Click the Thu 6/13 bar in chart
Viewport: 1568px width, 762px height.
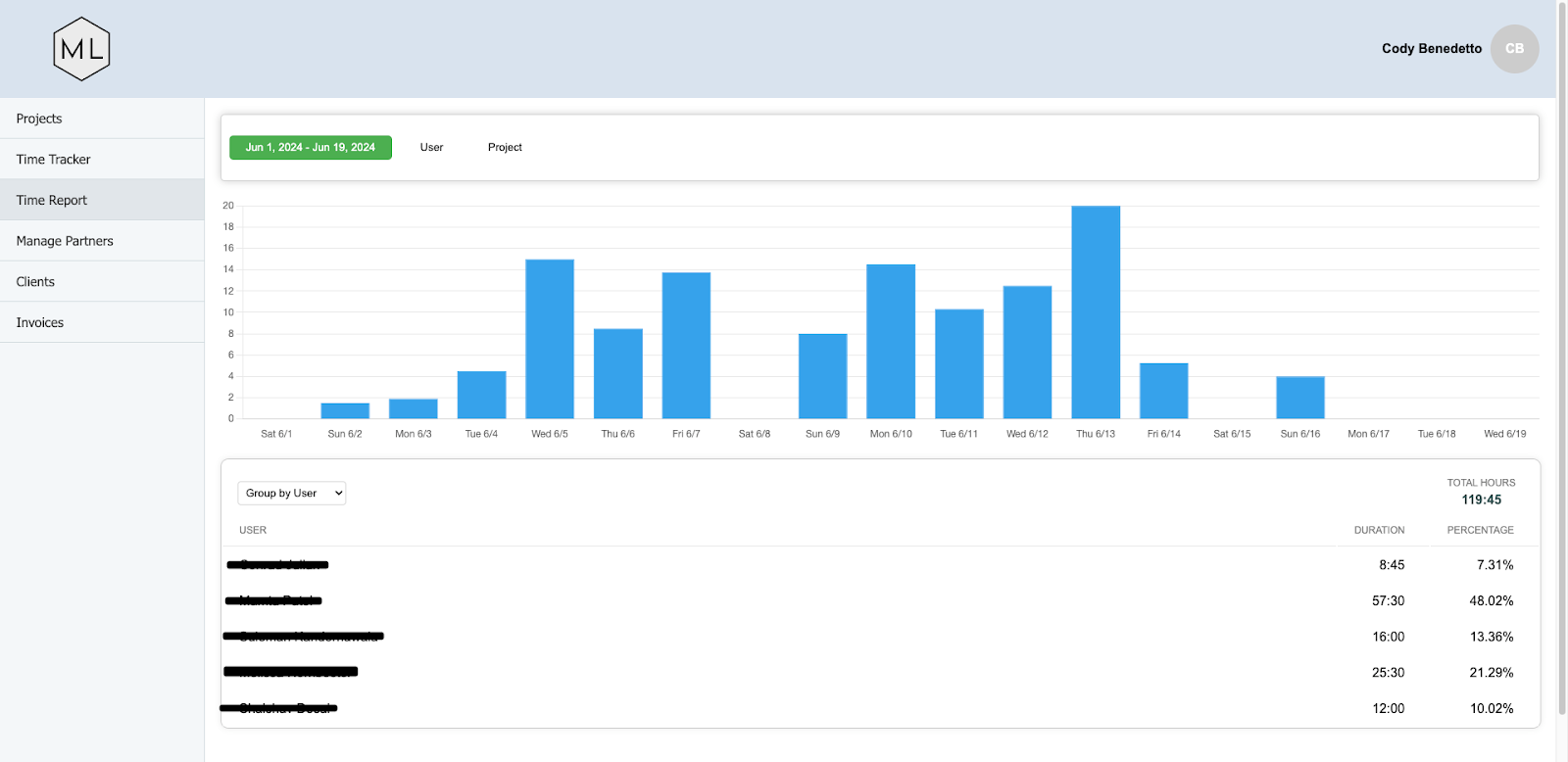(x=1096, y=312)
